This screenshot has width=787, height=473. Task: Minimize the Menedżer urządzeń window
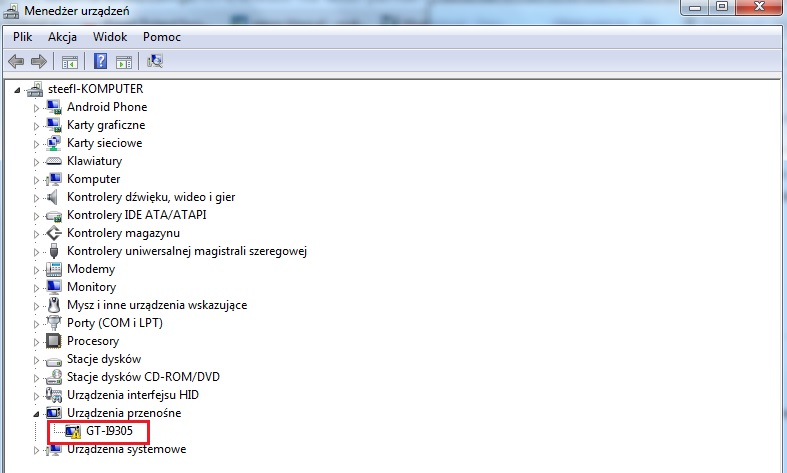pyautogui.click(x=695, y=7)
